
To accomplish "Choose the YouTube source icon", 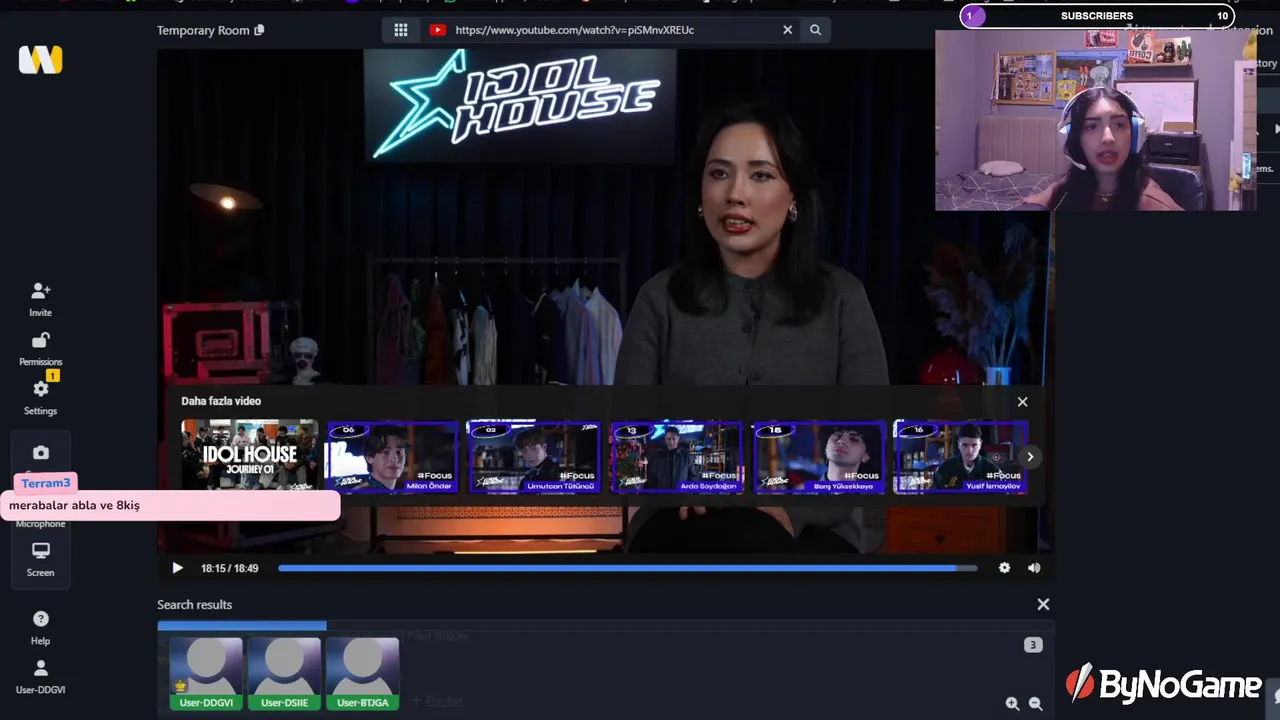I will 437,30.
